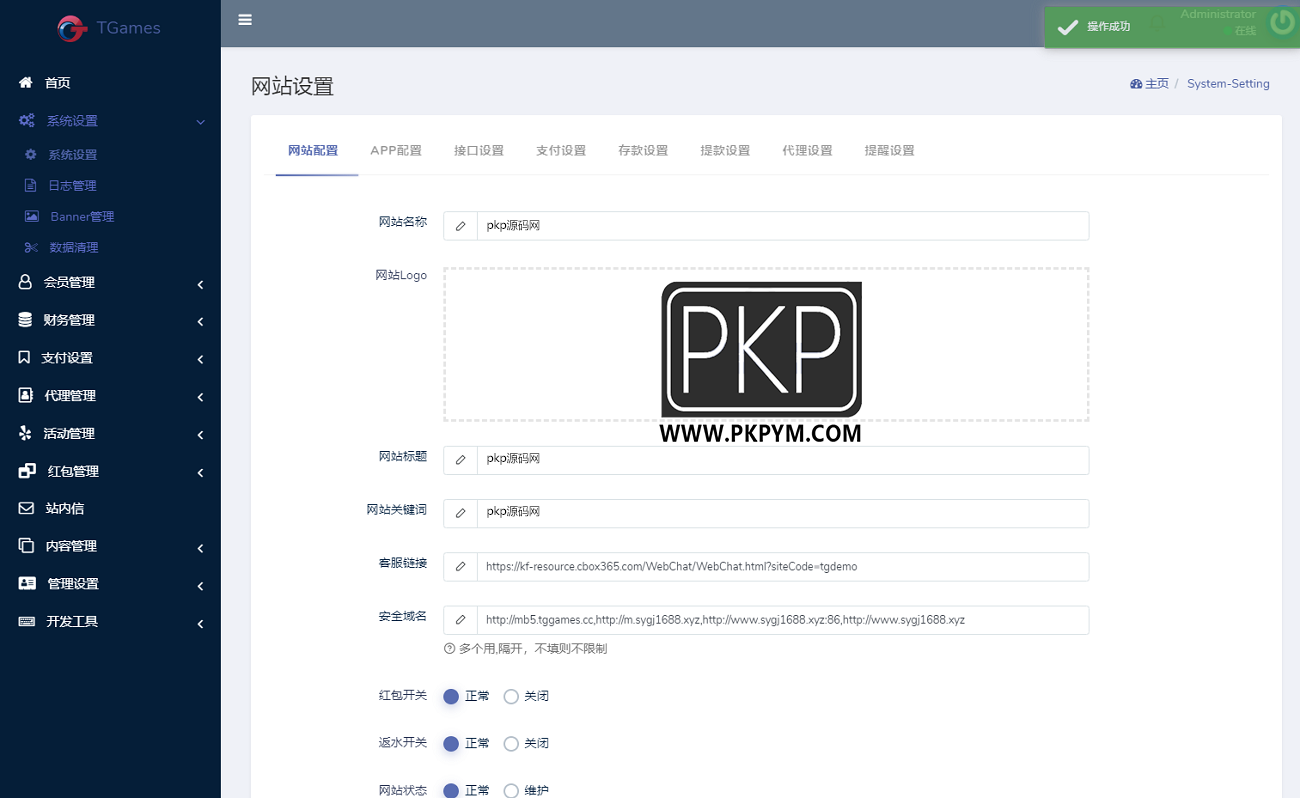The image size is (1300, 798).
Task: Click the home icon beside 首页
Action: 26,83
